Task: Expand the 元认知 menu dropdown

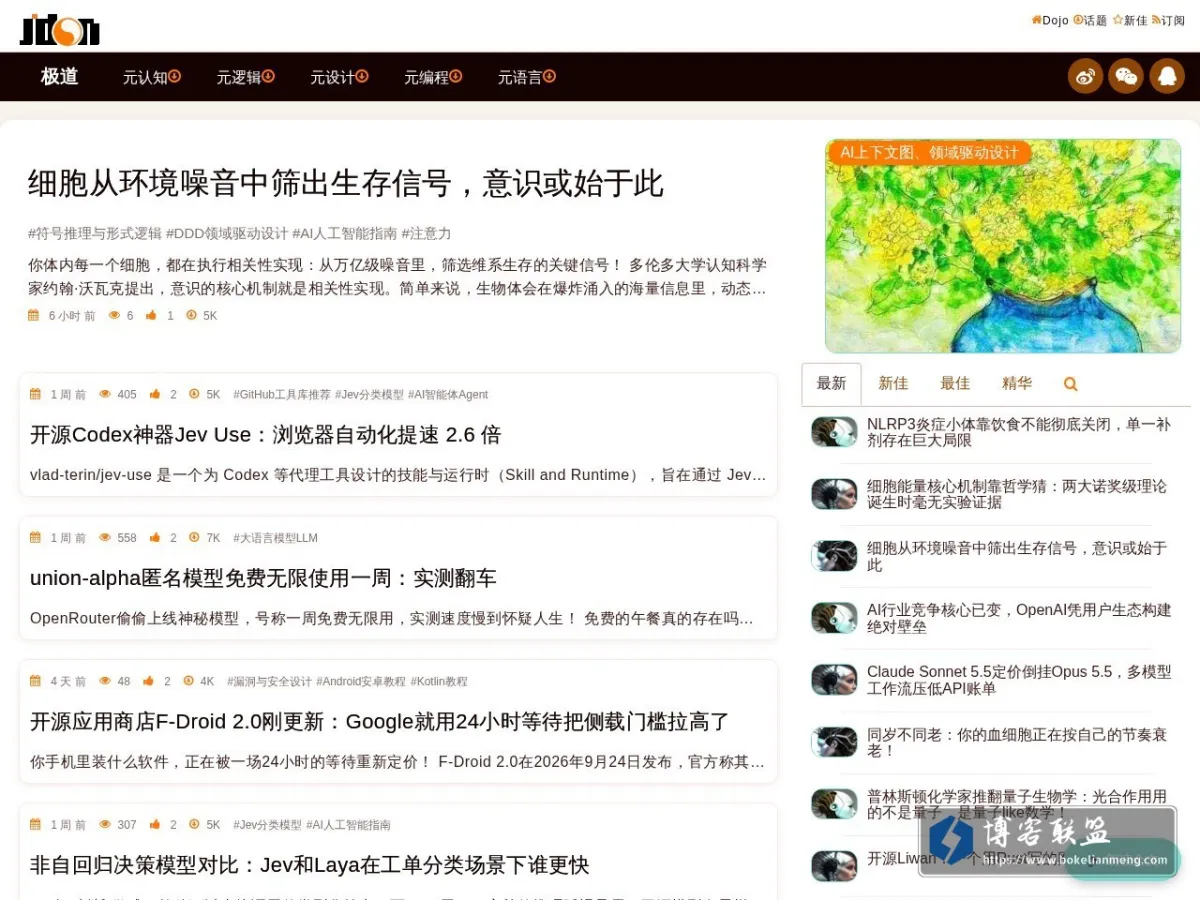Action: 174,76
